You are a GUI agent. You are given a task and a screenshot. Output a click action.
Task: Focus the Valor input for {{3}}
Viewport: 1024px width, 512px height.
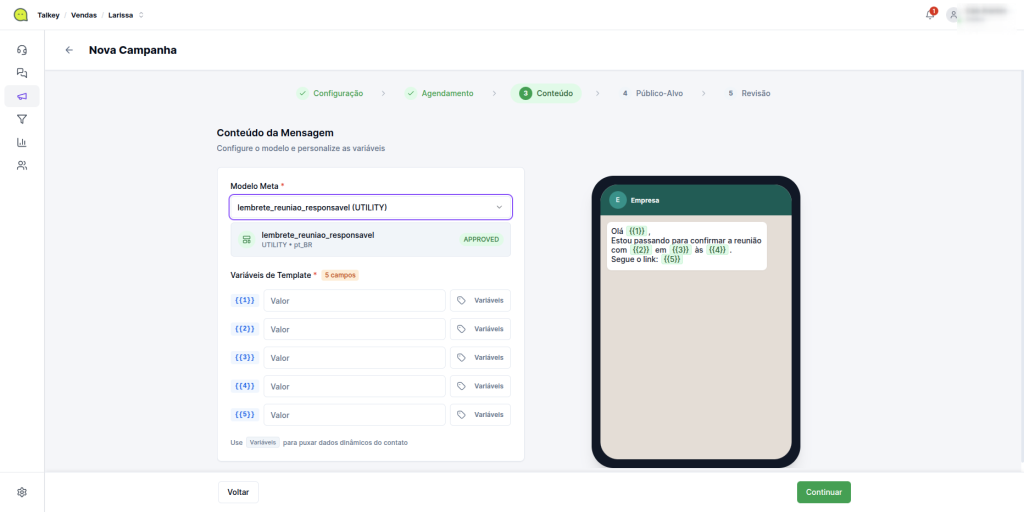click(354, 358)
